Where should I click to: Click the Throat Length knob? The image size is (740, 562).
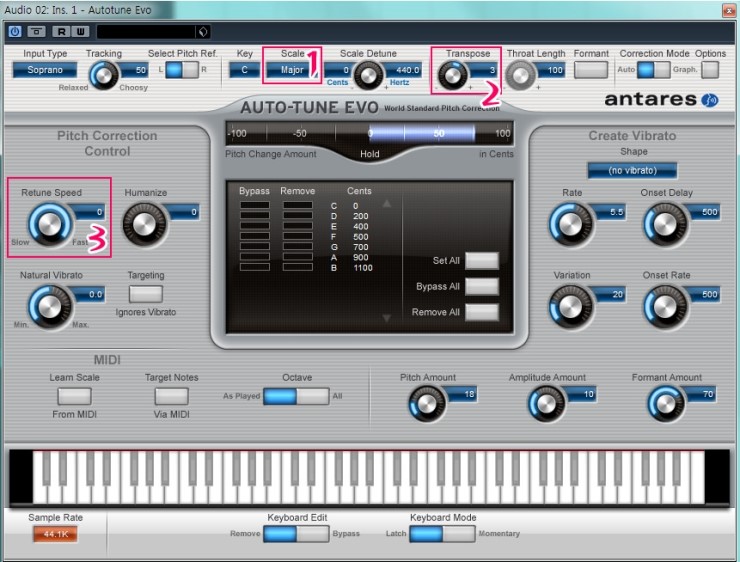pyautogui.click(x=521, y=75)
